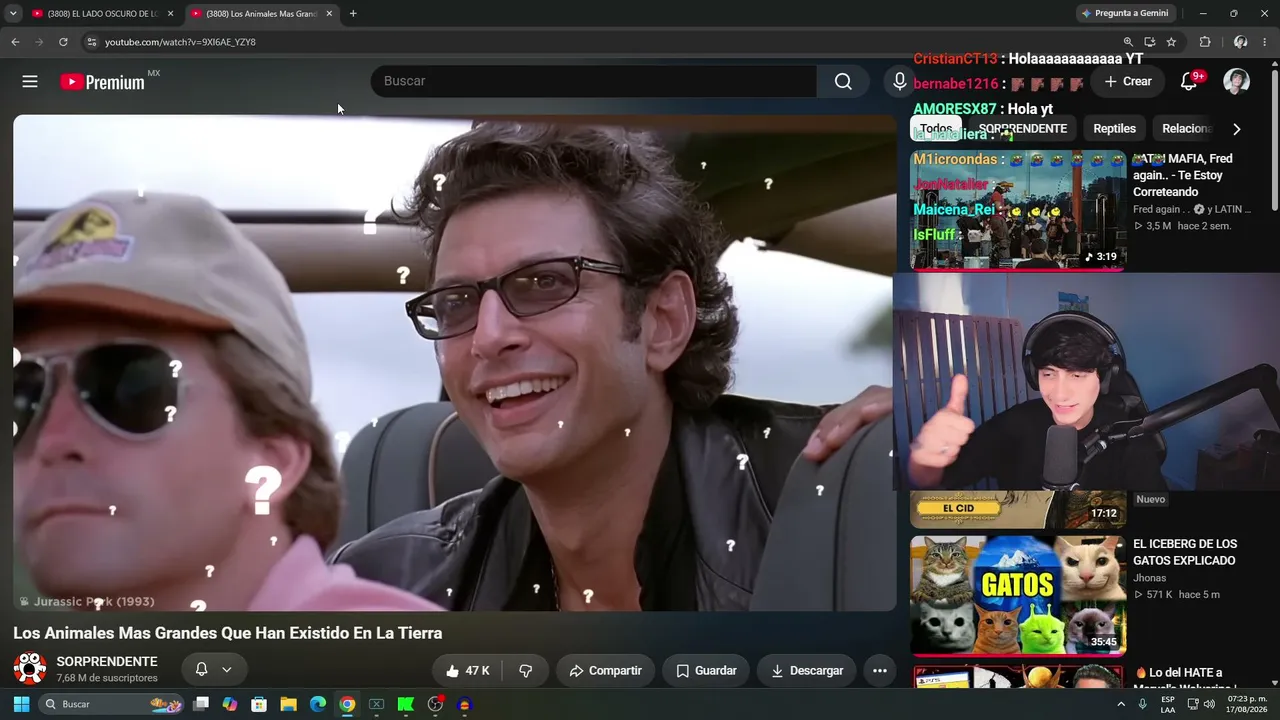Screen dimensions: 1280x720
Task: Open the GATOS iceberg video thumbnail
Action: coord(1018,596)
